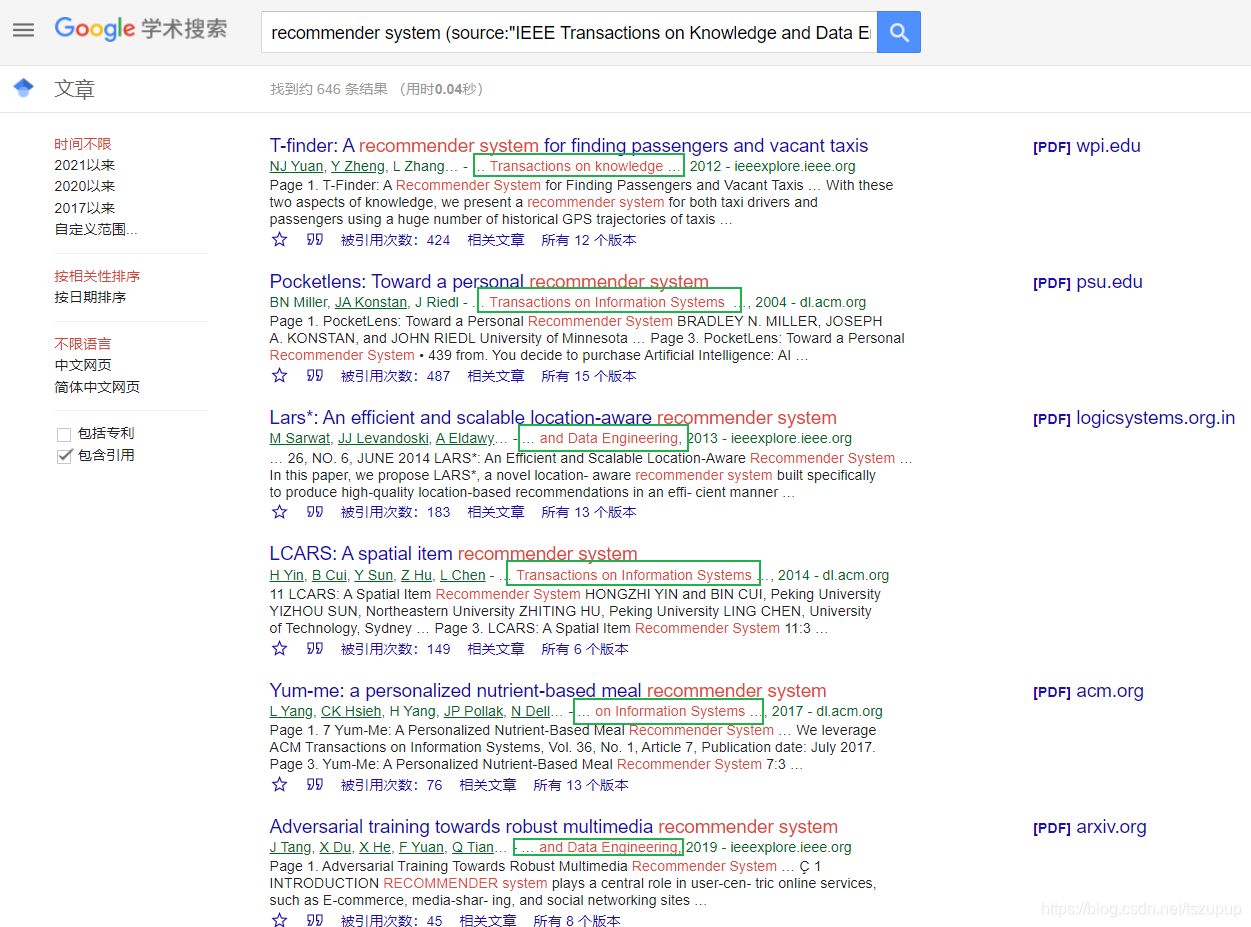Click the scholar cap icon beside 文章
The width and height of the screenshot is (1251, 927).
click(x=23, y=88)
